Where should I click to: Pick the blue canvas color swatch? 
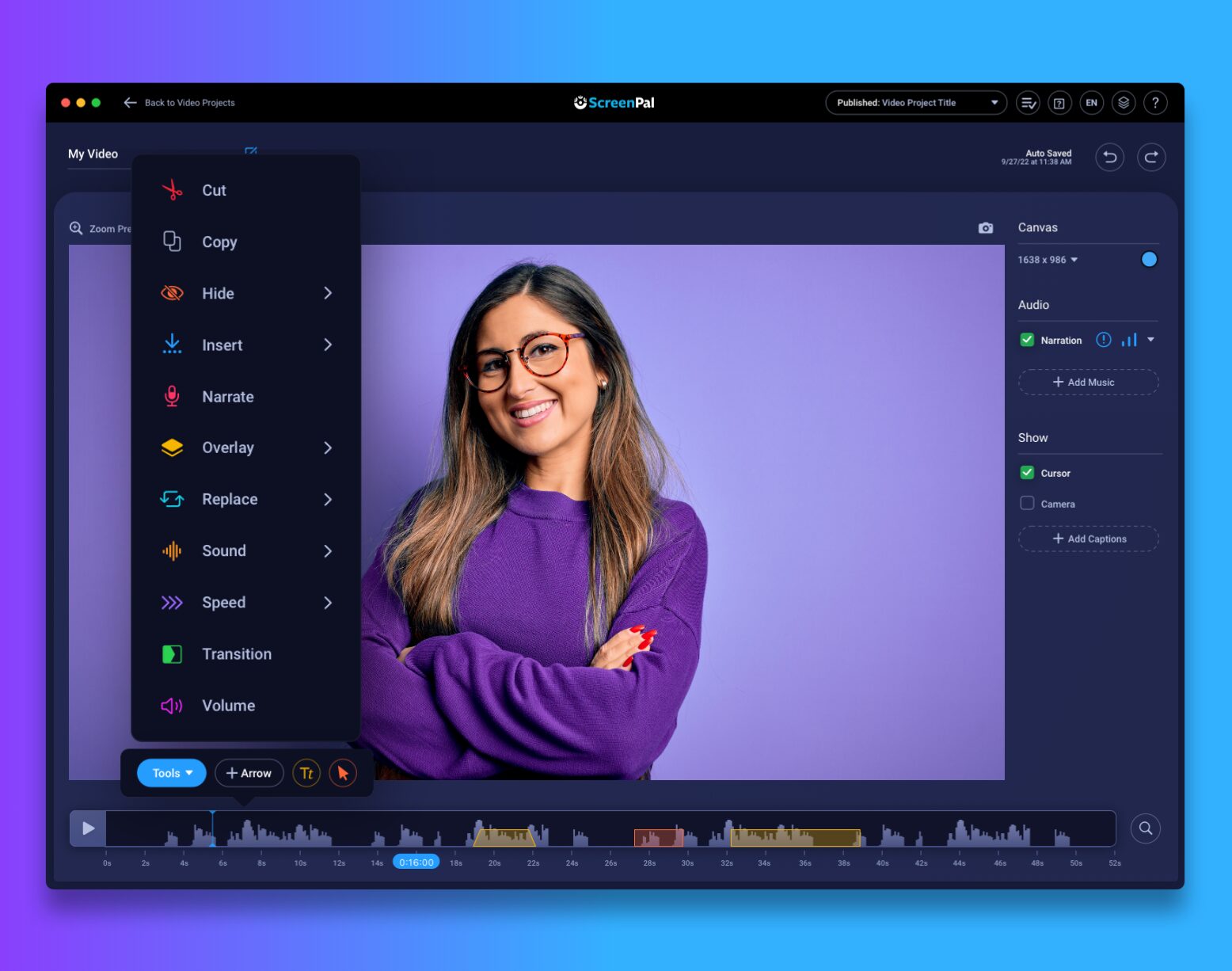click(1149, 260)
